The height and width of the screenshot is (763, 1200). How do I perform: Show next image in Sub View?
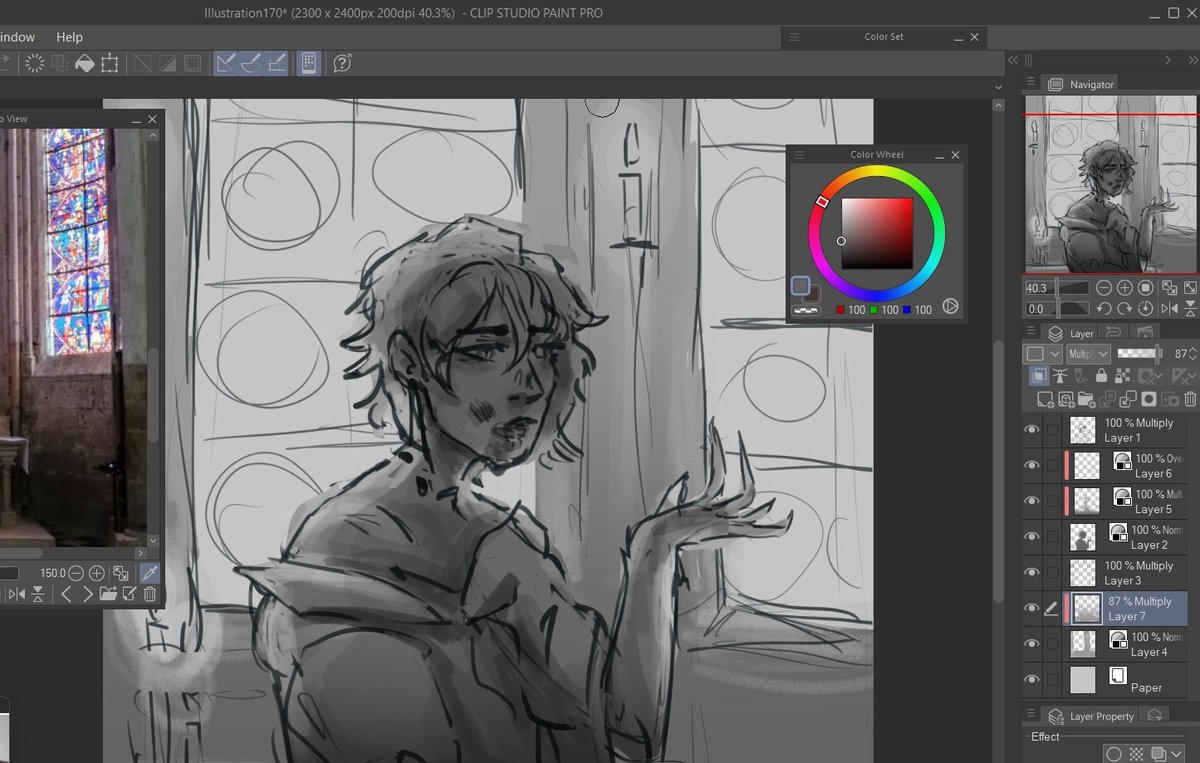pos(87,594)
